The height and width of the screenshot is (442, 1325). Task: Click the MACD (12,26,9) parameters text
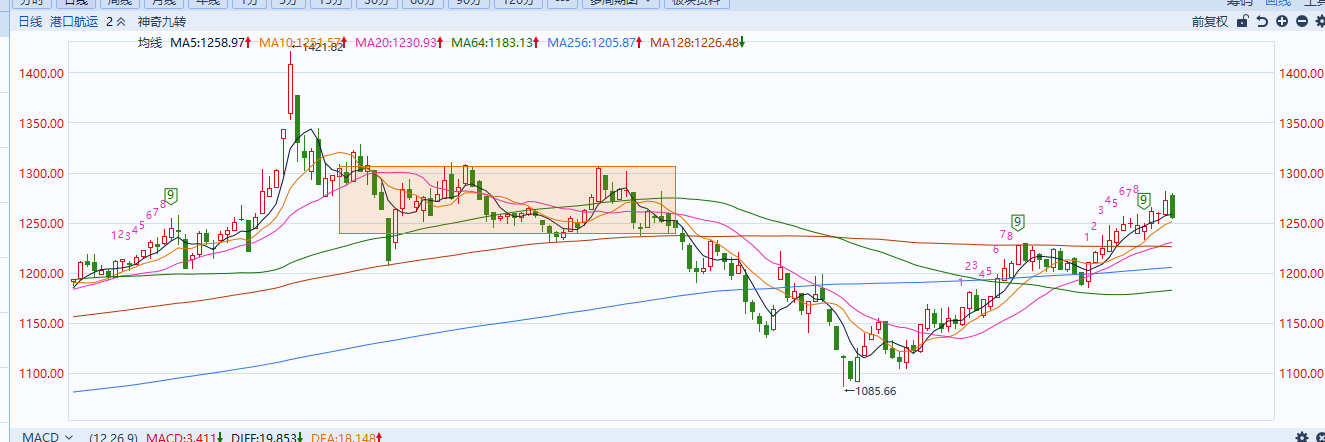[112, 437]
